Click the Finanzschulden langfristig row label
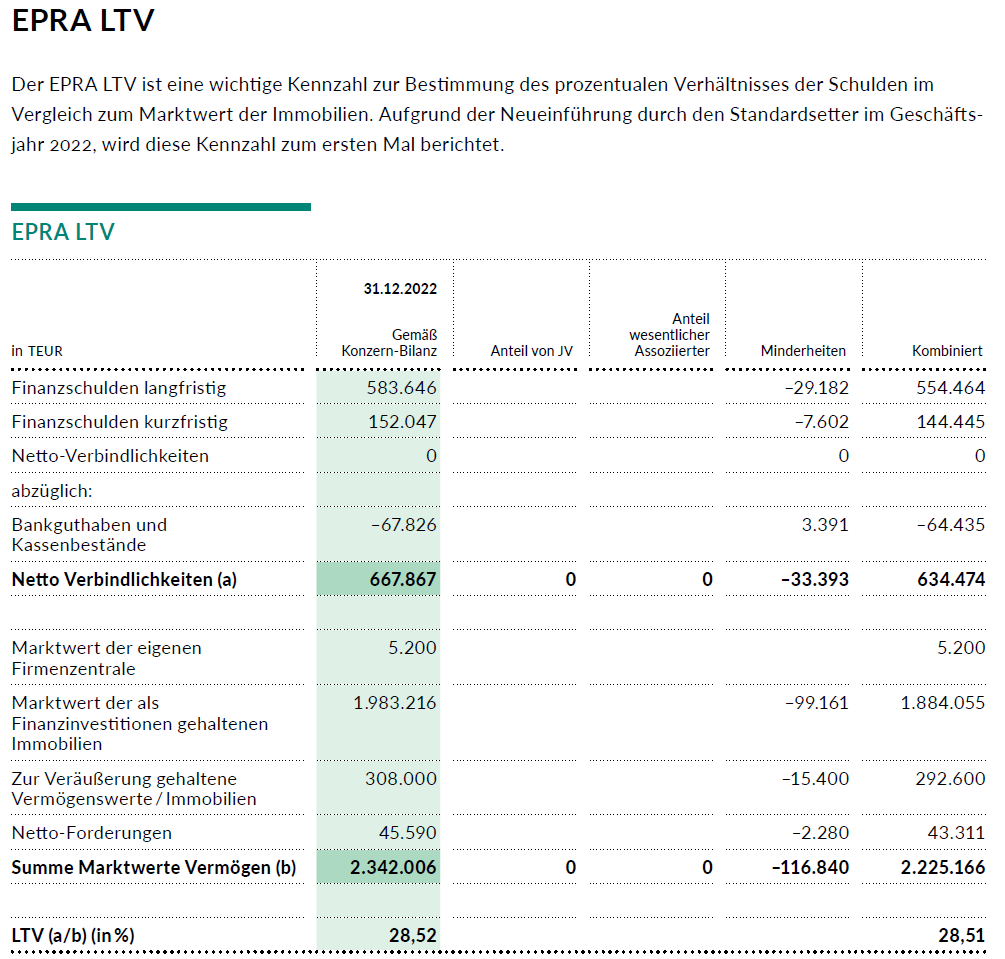Image resolution: width=1005 pixels, height=959 pixels. coord(119,388)
